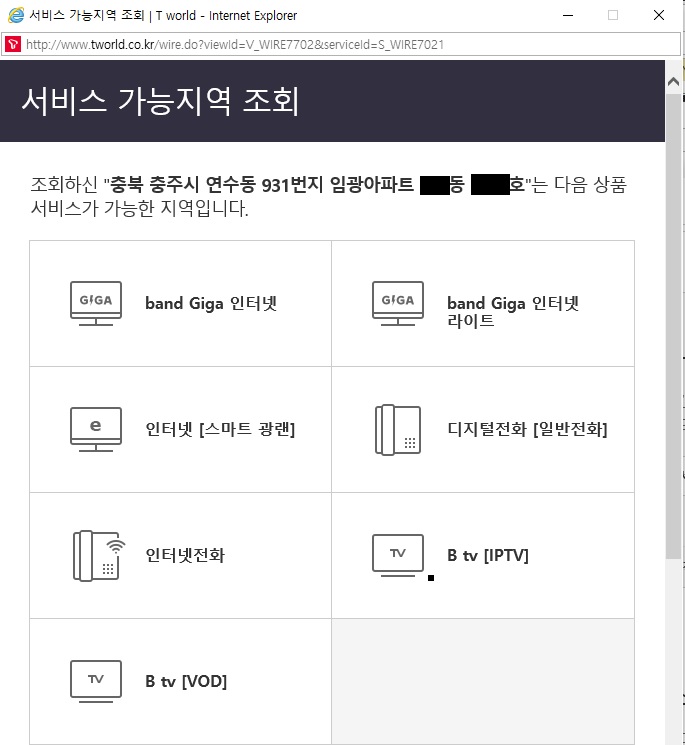Select 디지털전화 [일반전화] service text
The width and height of the screenshot is (685, 745).
tap(527, 430)
